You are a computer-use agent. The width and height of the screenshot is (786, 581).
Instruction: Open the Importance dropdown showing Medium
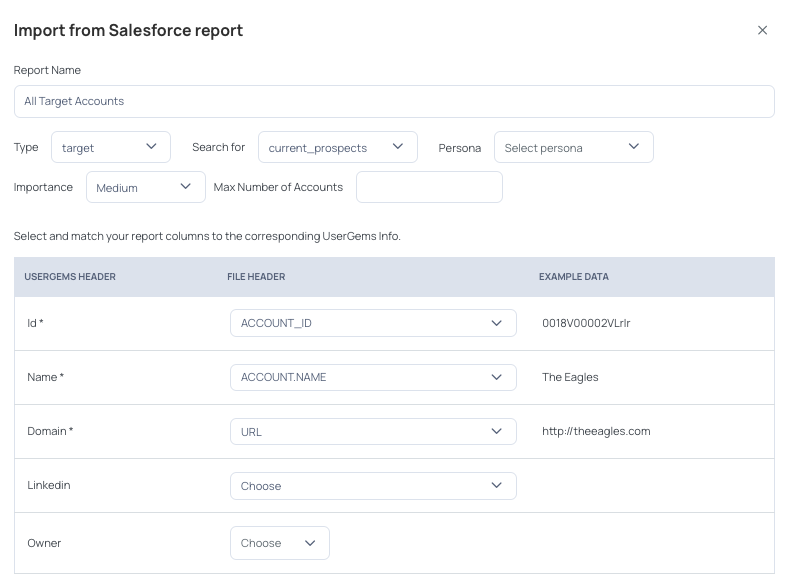[x=145, y=187]
